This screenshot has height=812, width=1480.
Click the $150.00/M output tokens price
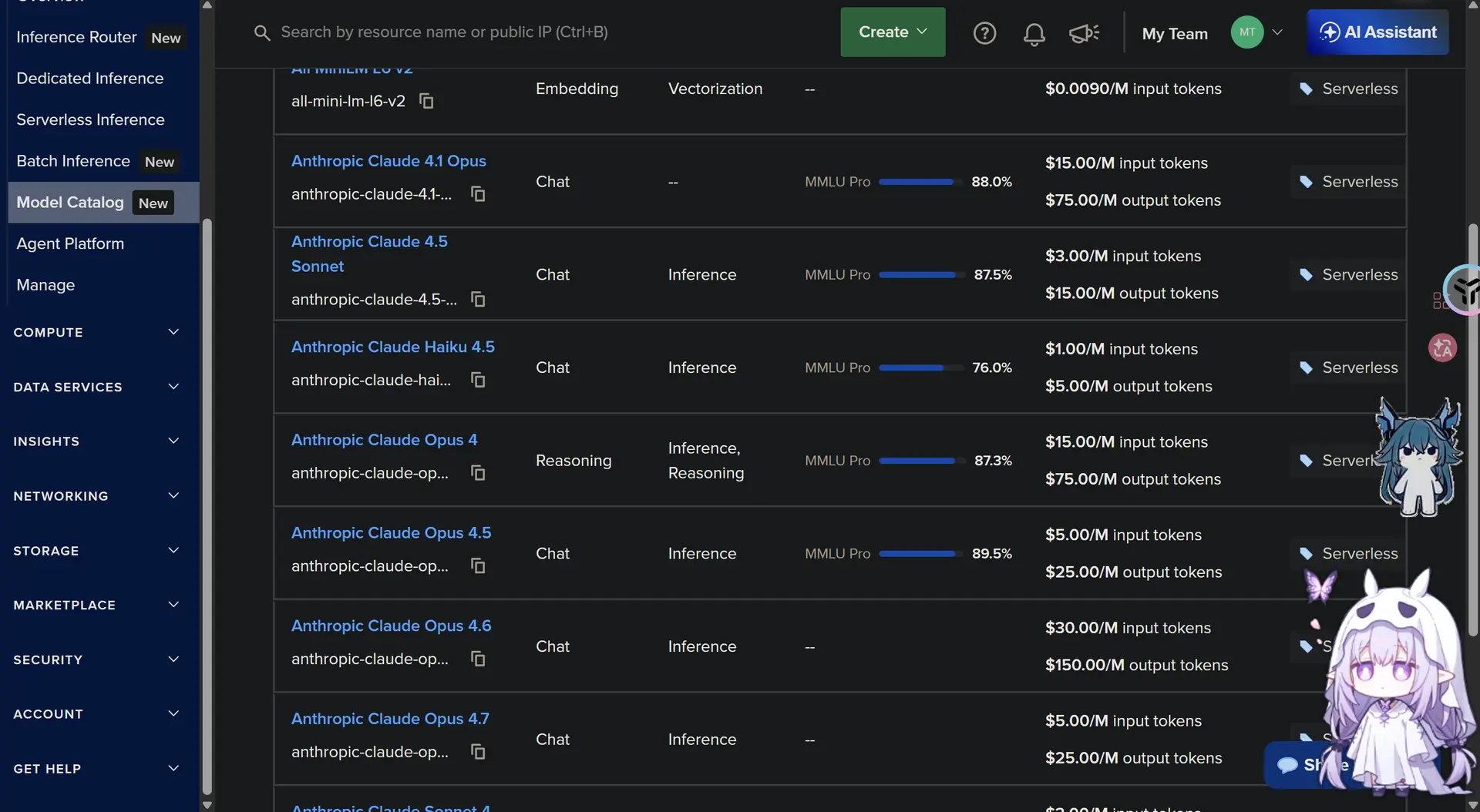point(1136,666)
